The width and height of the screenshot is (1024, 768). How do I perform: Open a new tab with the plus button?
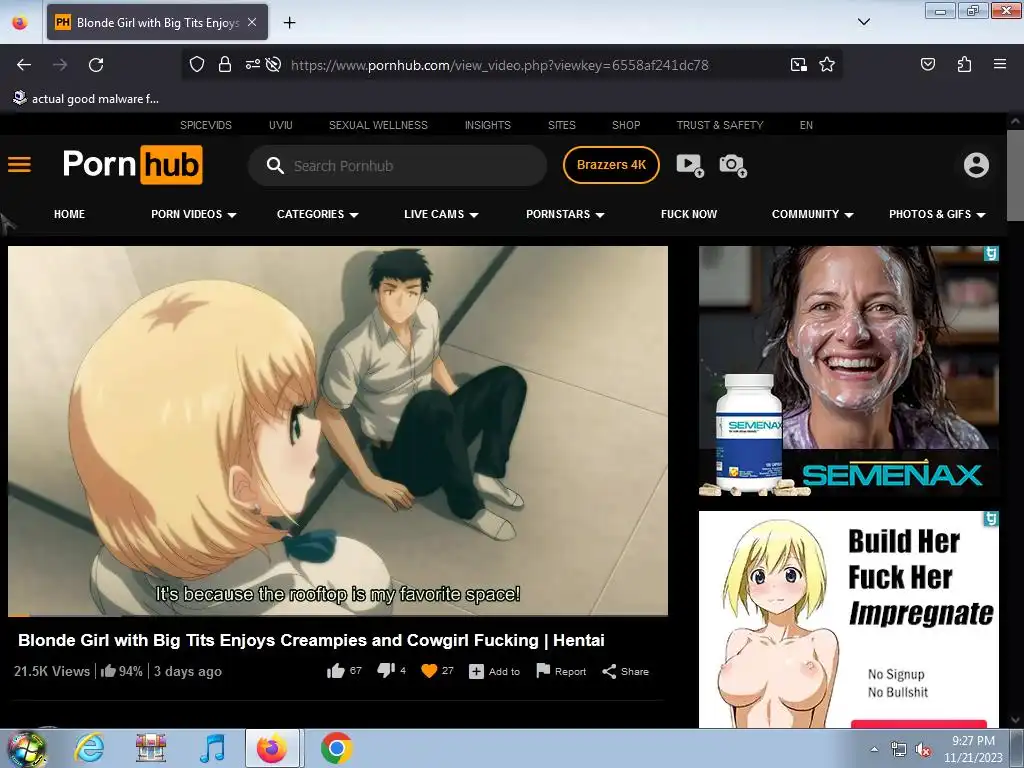[289, 22]
